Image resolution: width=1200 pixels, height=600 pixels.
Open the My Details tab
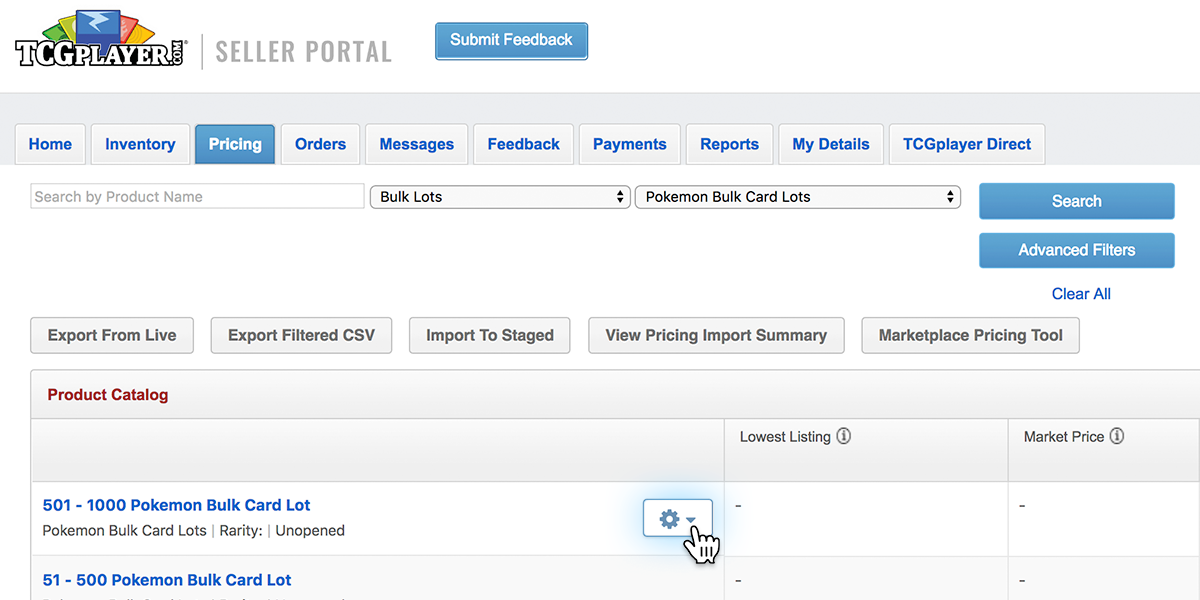click(831, 144)
